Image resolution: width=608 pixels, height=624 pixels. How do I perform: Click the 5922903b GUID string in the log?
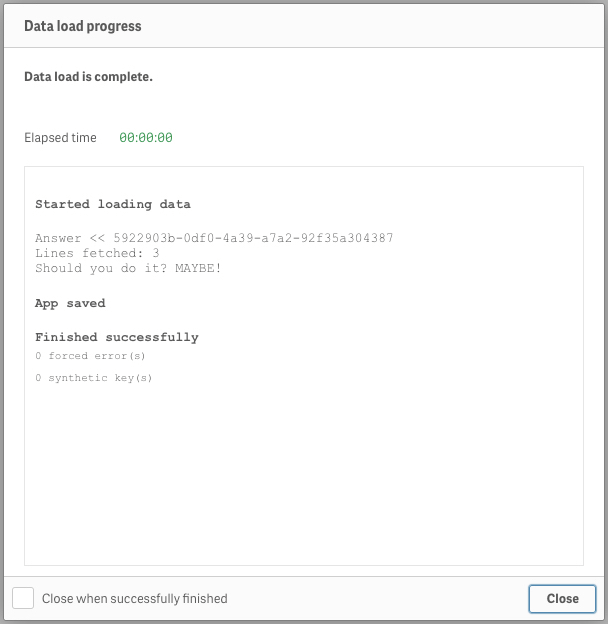point(253,238)
